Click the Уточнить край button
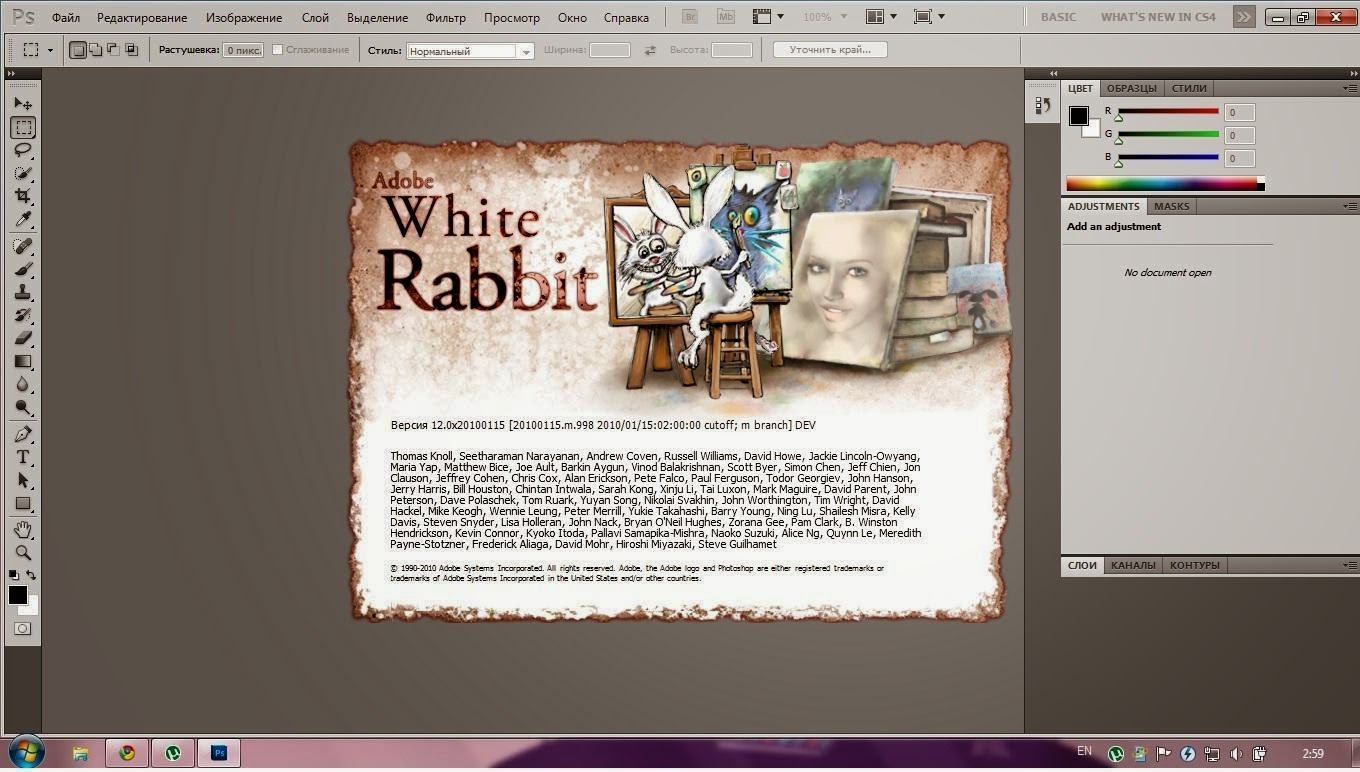This screenshot has width=1360, height=772. 830,50
